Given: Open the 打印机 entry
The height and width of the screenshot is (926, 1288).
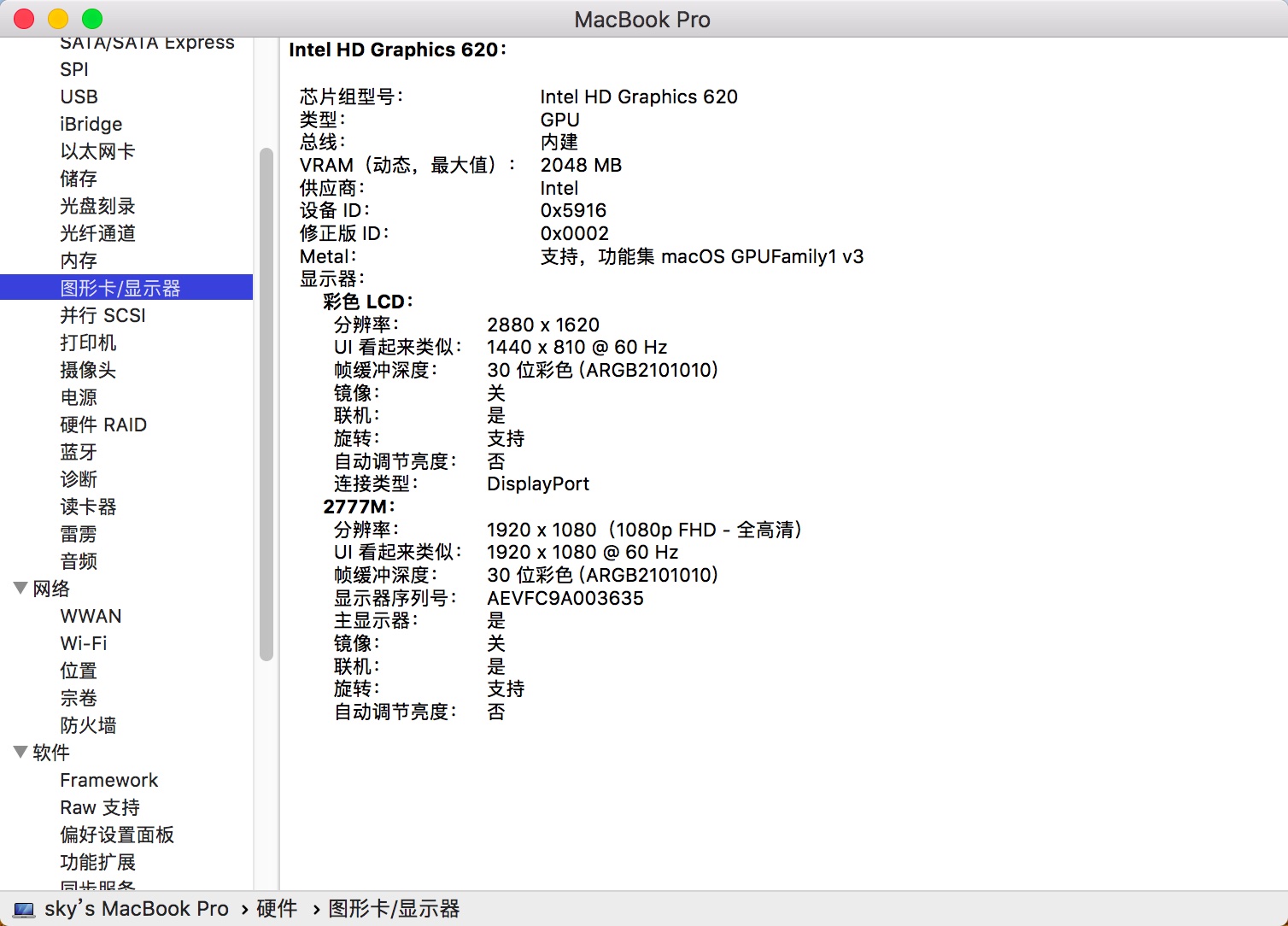Looking at the screenshot, I should pos(88,343).
